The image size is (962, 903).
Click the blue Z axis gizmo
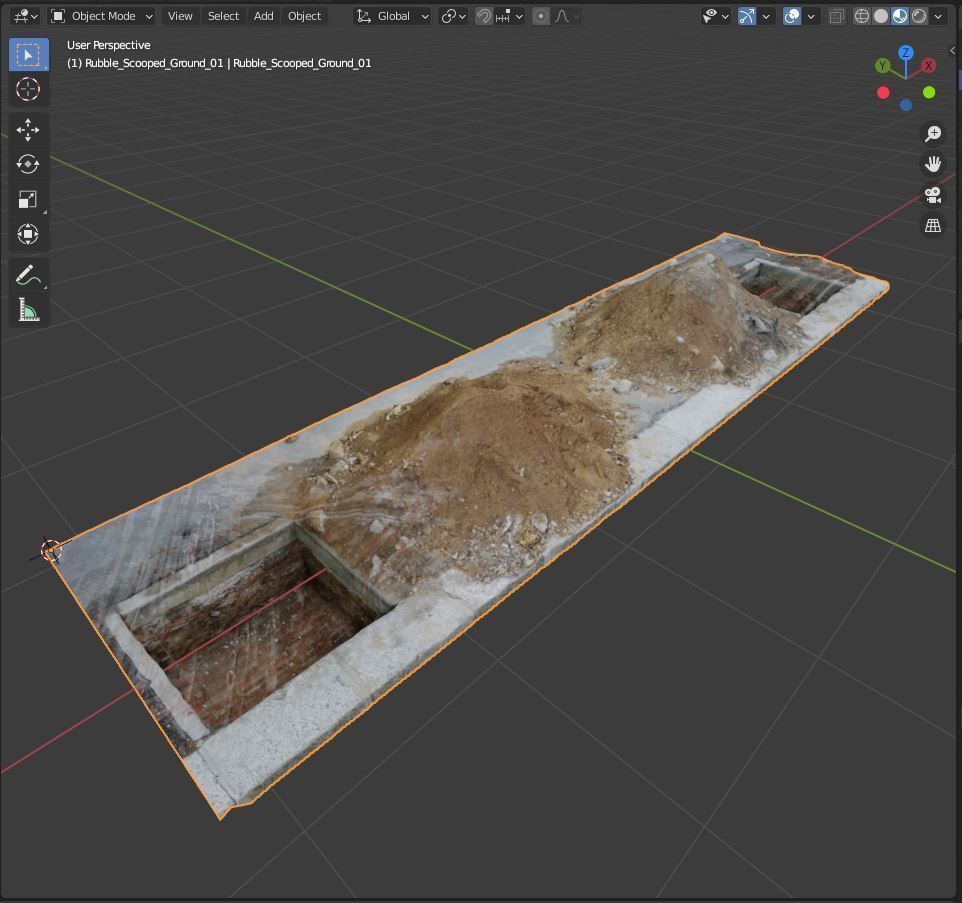click(x=906, y=53)
